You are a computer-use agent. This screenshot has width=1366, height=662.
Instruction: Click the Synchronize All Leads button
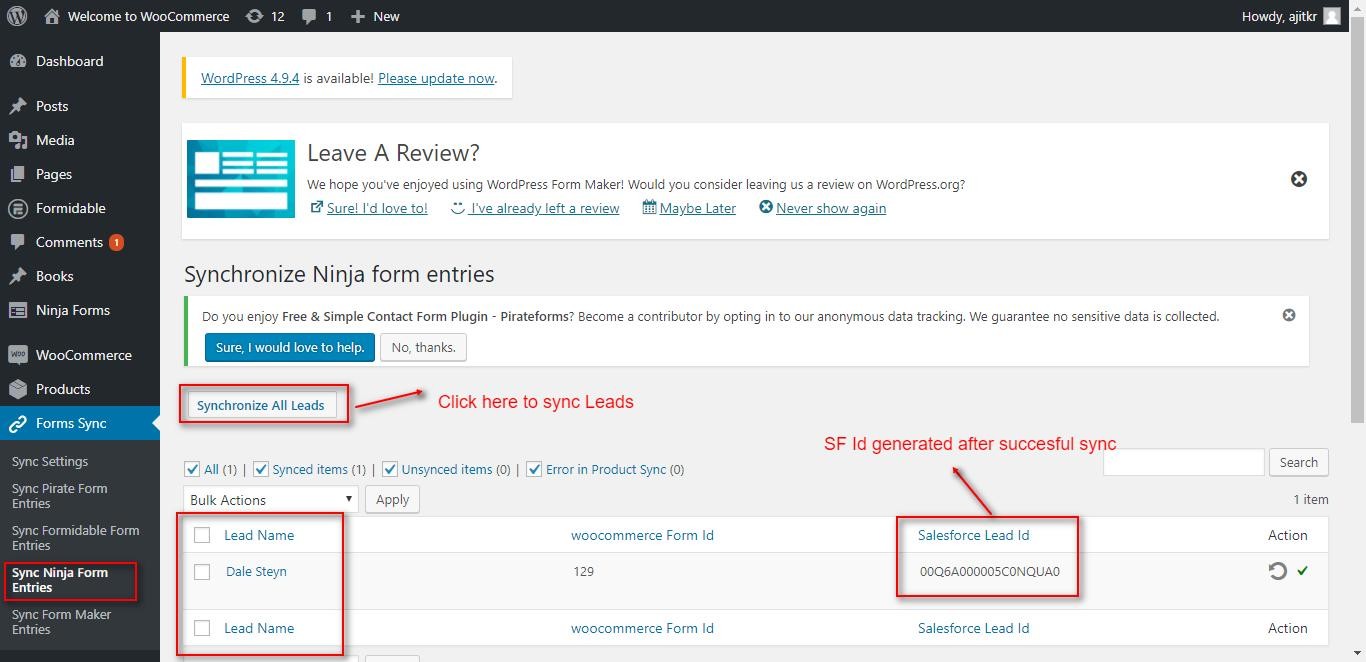[x=261, y=405]
